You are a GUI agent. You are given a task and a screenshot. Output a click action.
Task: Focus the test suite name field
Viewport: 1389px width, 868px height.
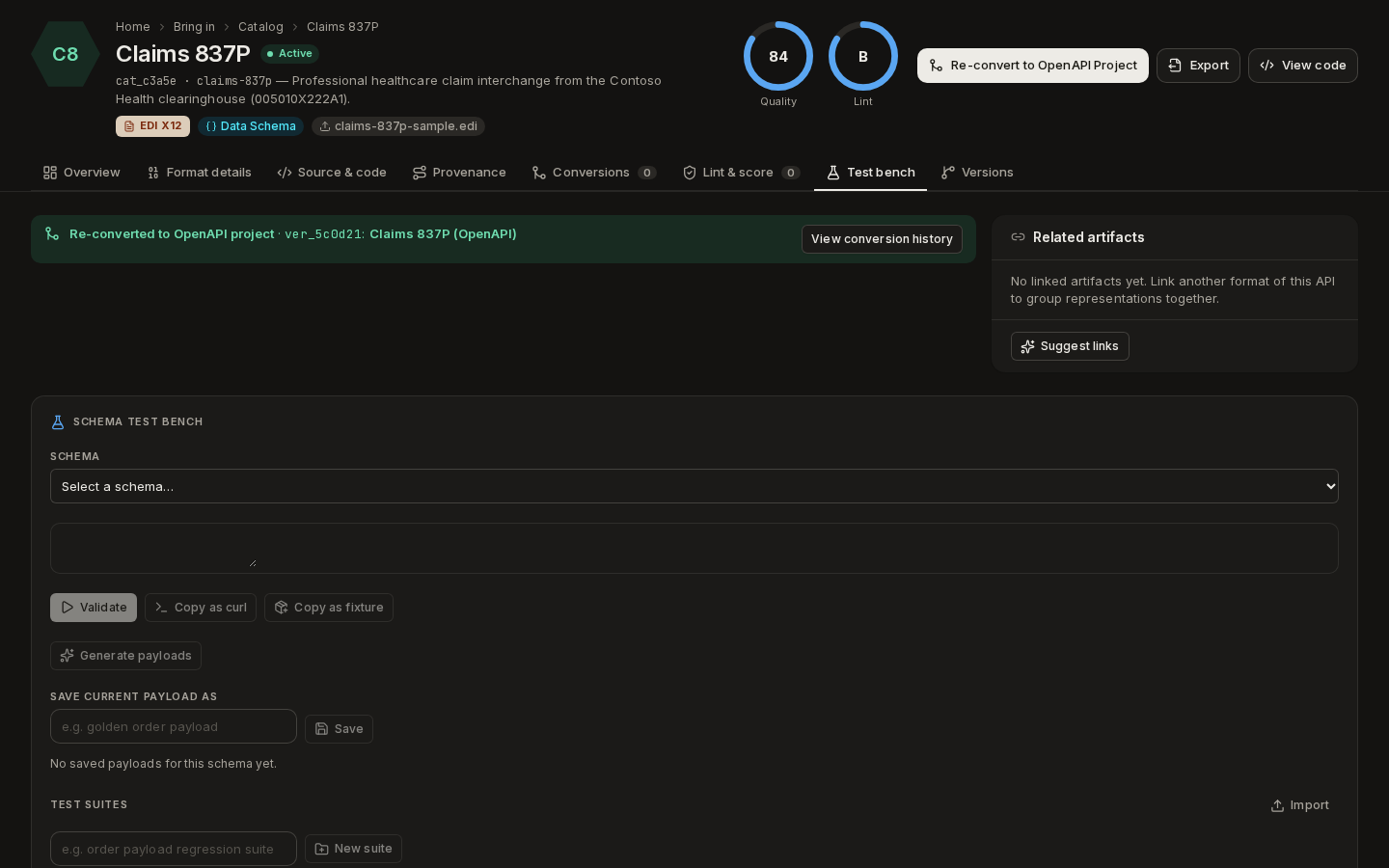[174, 849]
